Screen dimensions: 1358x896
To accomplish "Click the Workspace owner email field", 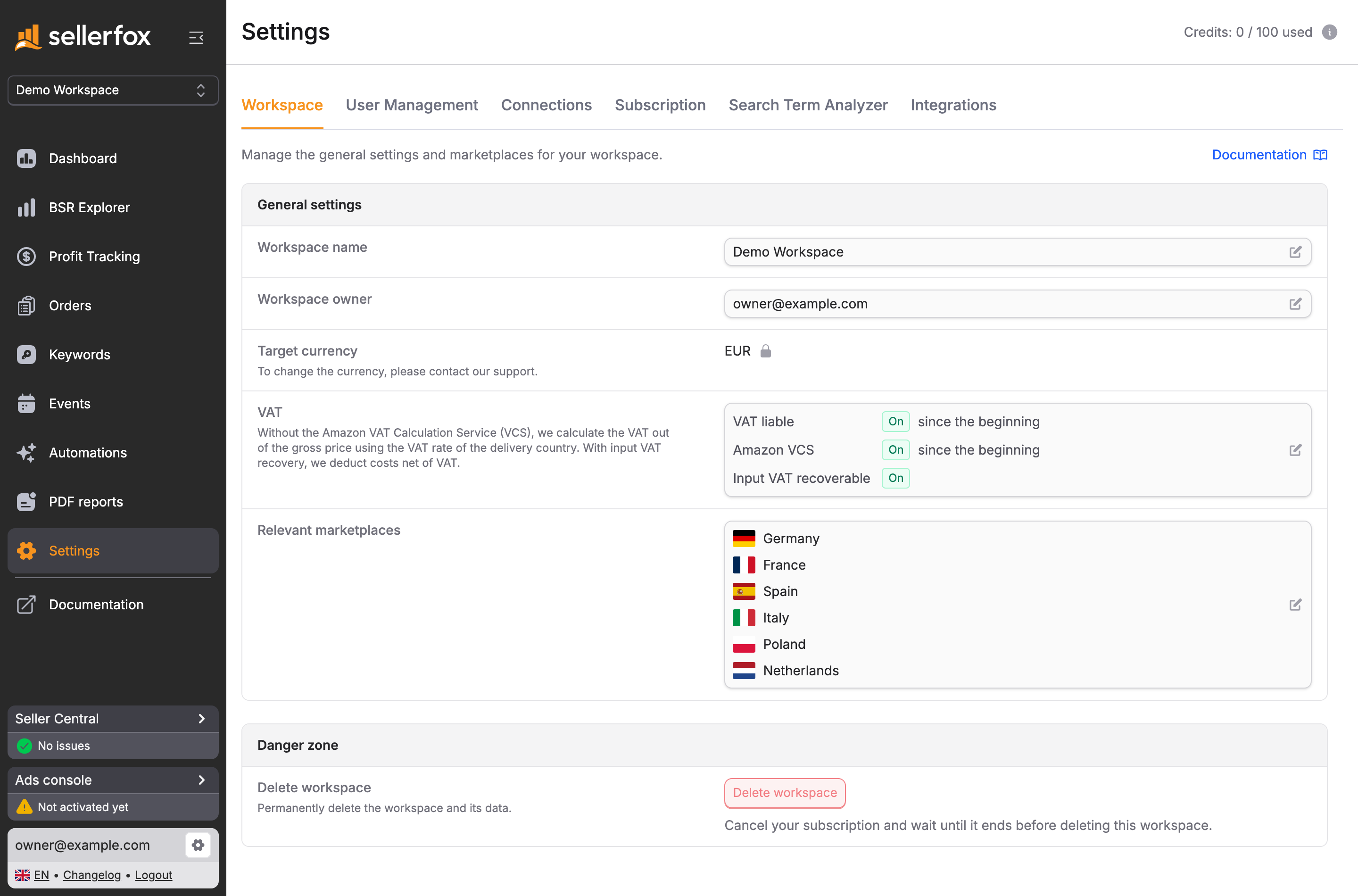I will pos(1017,304).
